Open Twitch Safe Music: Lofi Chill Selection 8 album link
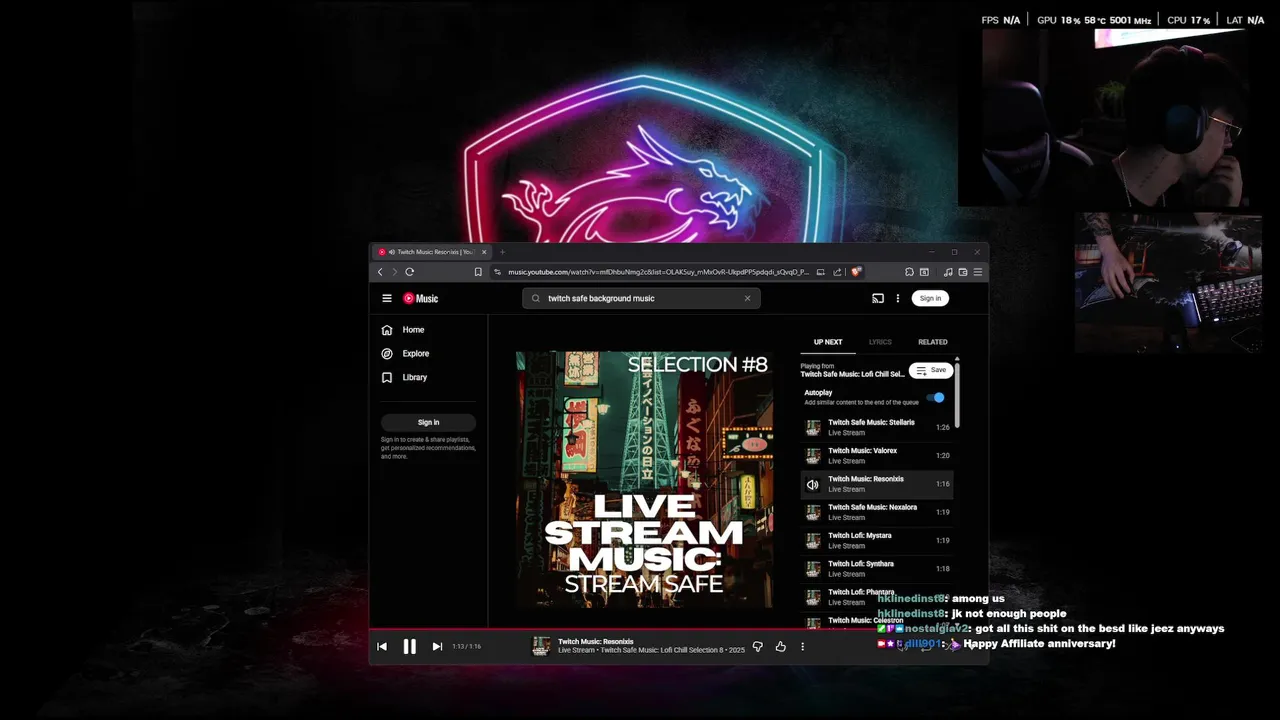 coord(662,651)
